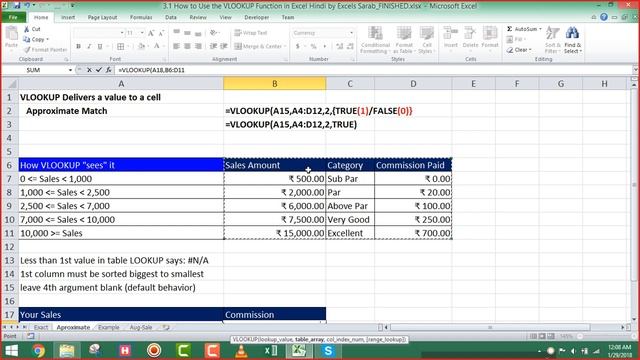Click Increase Decimal icon
Viewport: 640px width, 360px height.
pos(339,47)
